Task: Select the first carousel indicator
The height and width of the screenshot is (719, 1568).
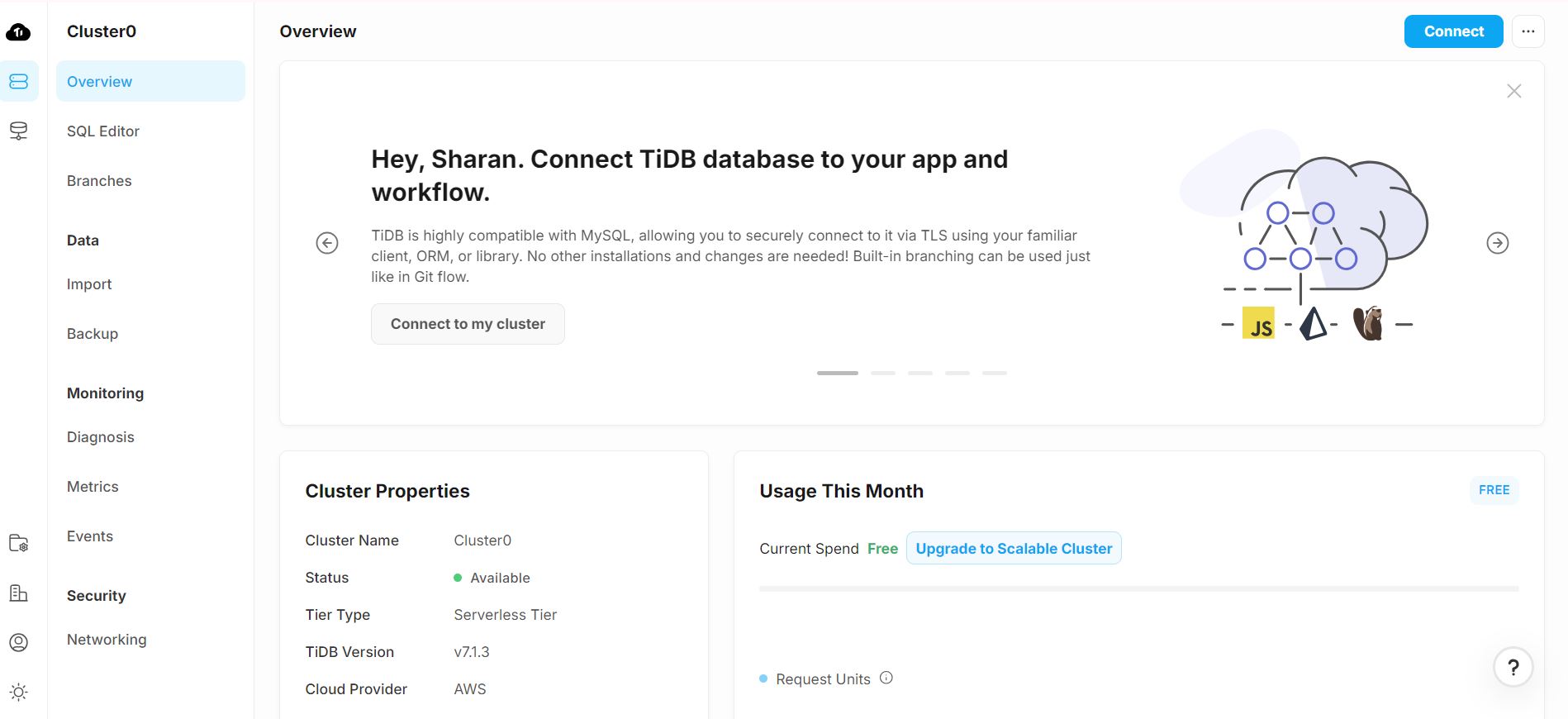Action: click(838, 373)
